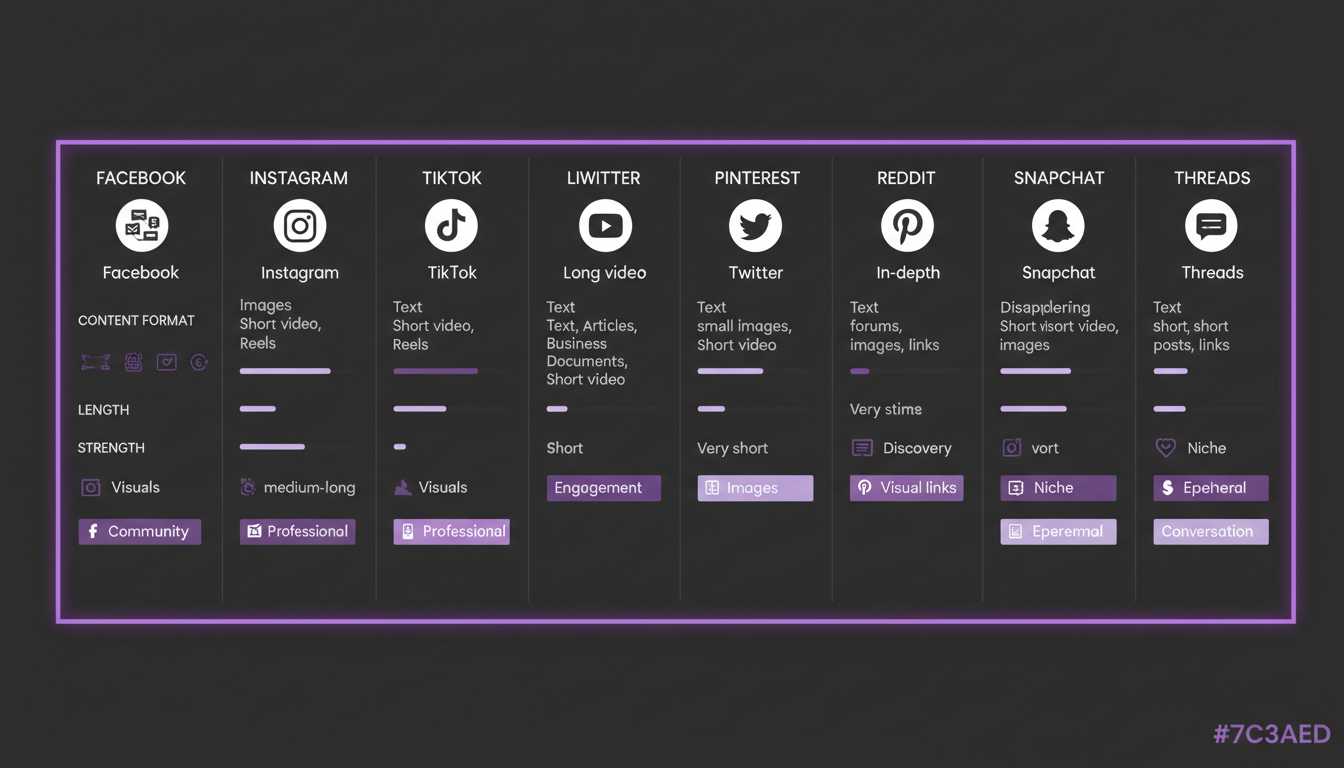Select the Eperemal tag
The height and width of the screenshot is (768, 1344).
point(1058,531)
